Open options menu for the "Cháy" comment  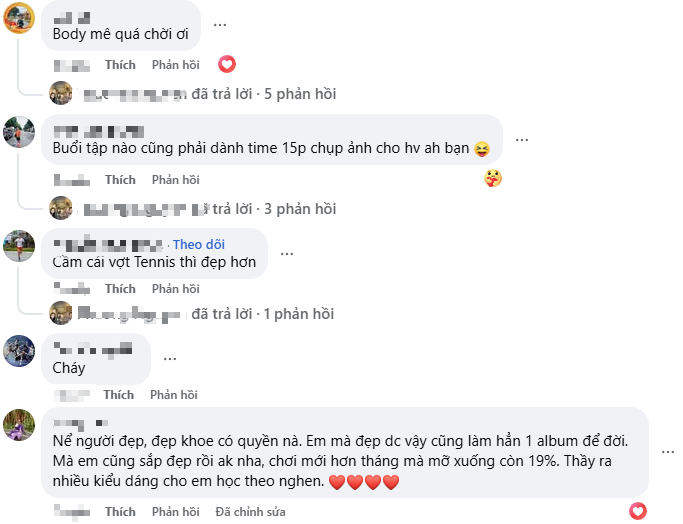click(x=170, y=357)
